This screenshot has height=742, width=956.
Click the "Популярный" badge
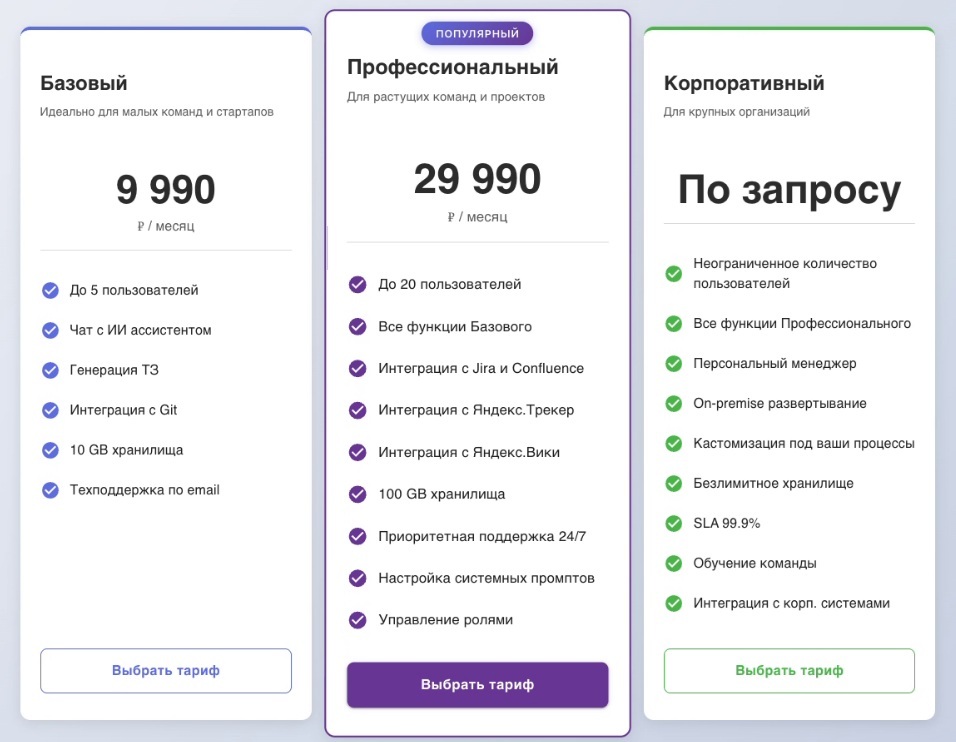tap(477, 34)
